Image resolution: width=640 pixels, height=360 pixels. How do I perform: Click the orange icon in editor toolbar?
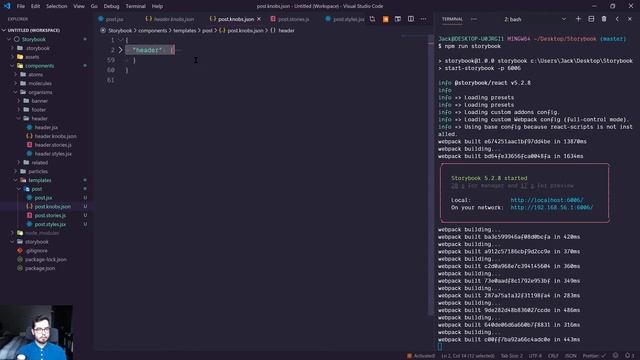385,19
